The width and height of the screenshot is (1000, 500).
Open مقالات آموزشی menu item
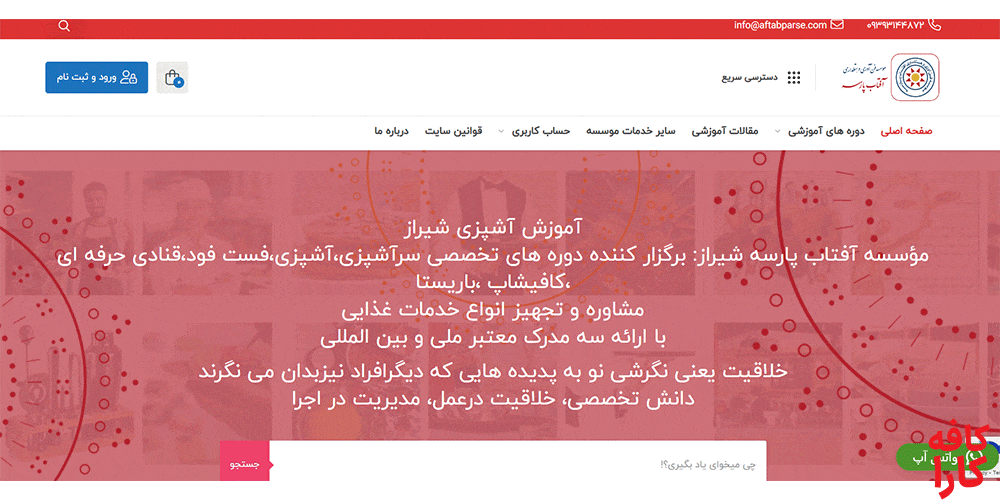[725, 131]
